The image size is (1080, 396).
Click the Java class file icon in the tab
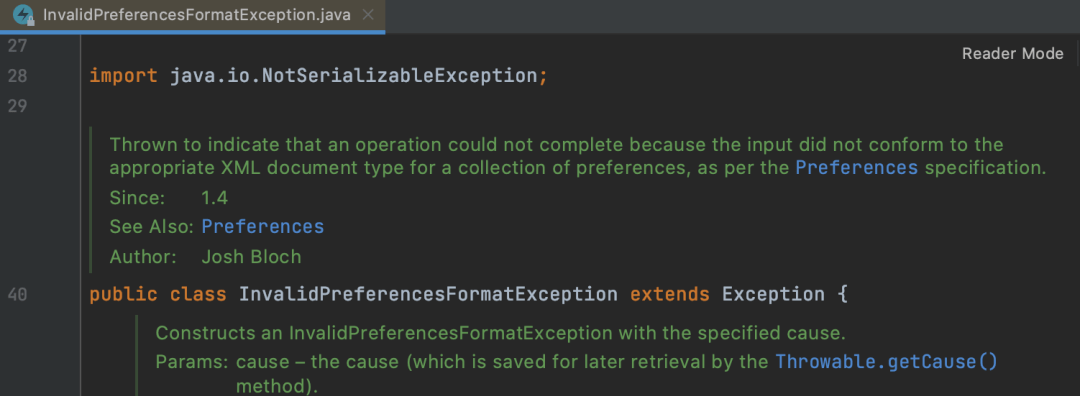[23, 14]
